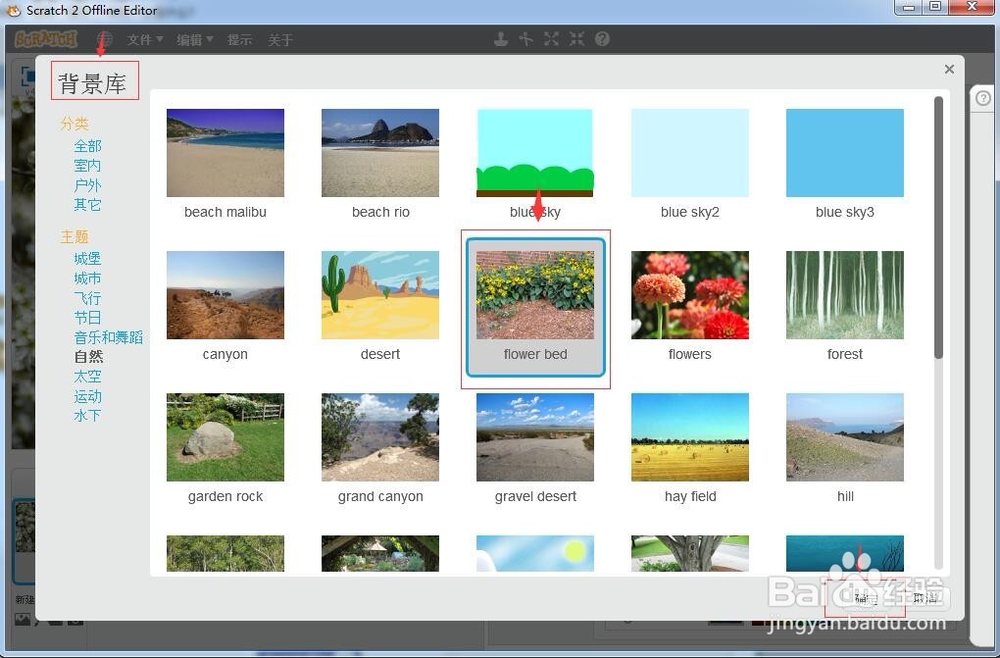This screenshot has height=658, width=1000.
Task: Open the 编辑 dropdown menu
Action: (x=195, y=40)
